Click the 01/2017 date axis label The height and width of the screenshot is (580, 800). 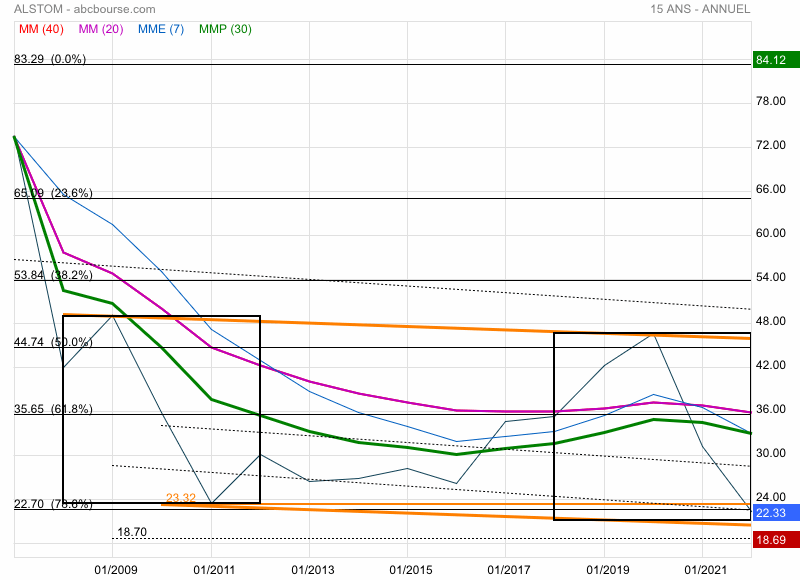pyautogui.click(x=509, y=570)
